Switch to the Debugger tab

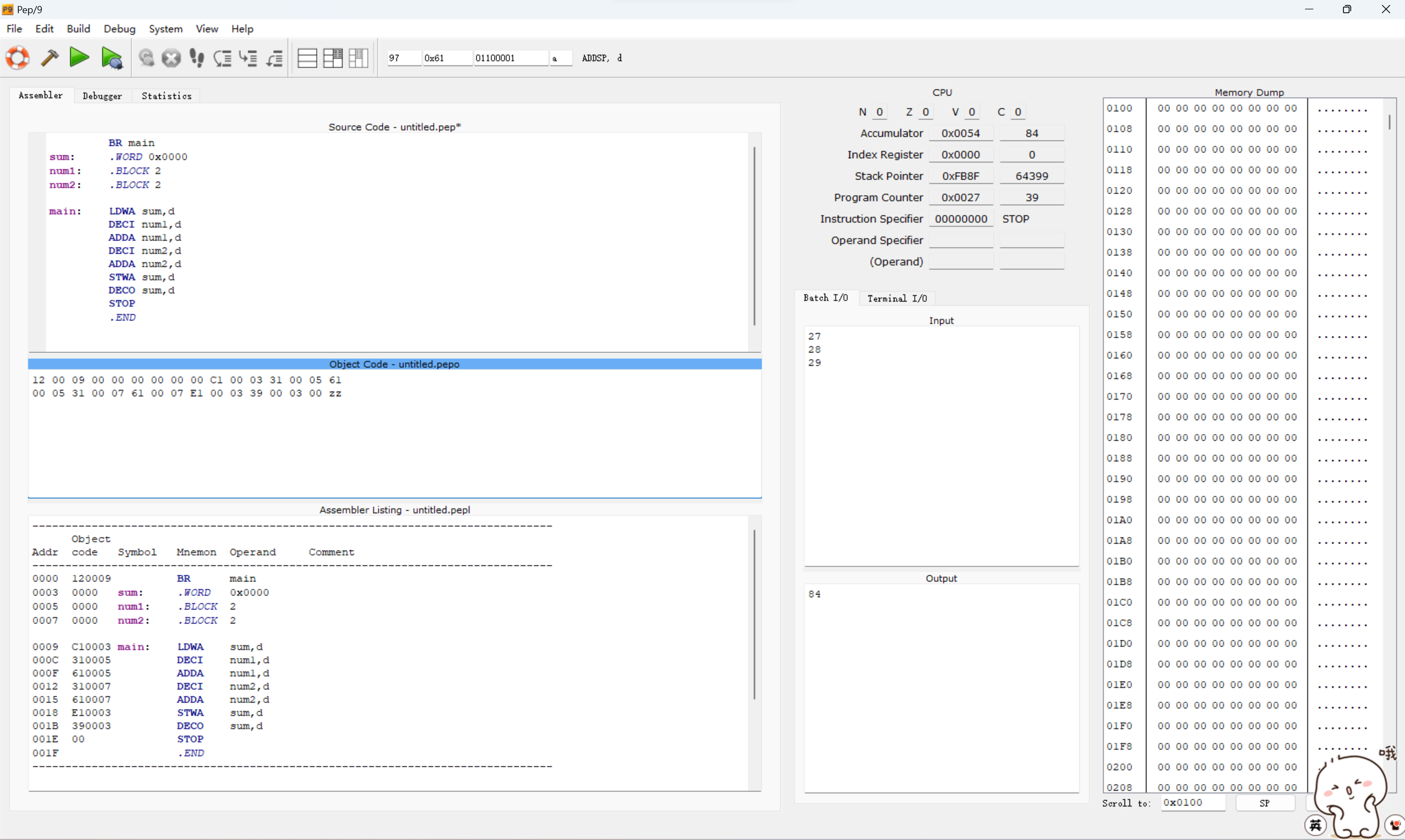coord(102,96)
